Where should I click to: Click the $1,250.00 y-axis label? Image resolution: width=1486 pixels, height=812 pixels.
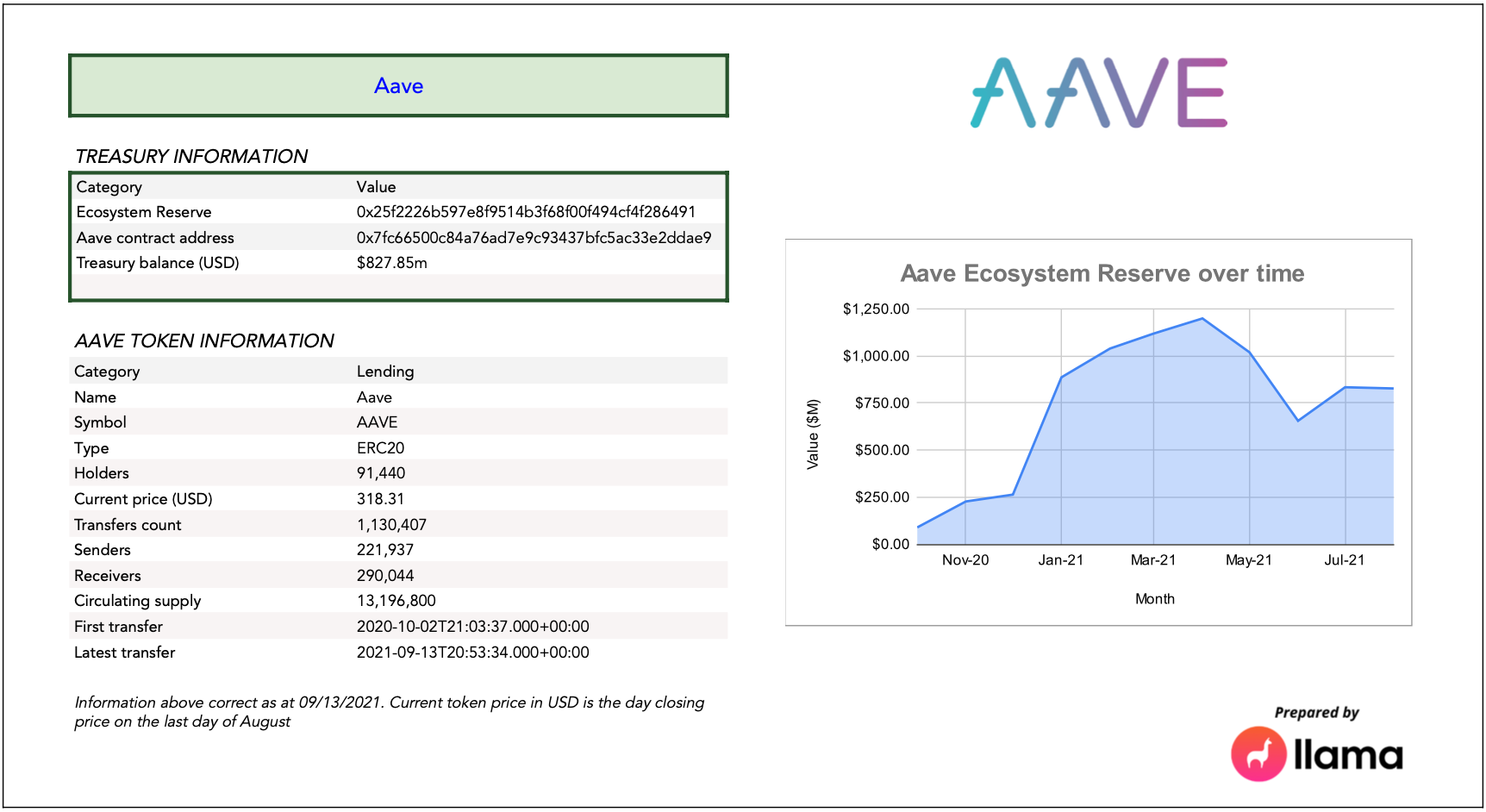coord(876,309)
